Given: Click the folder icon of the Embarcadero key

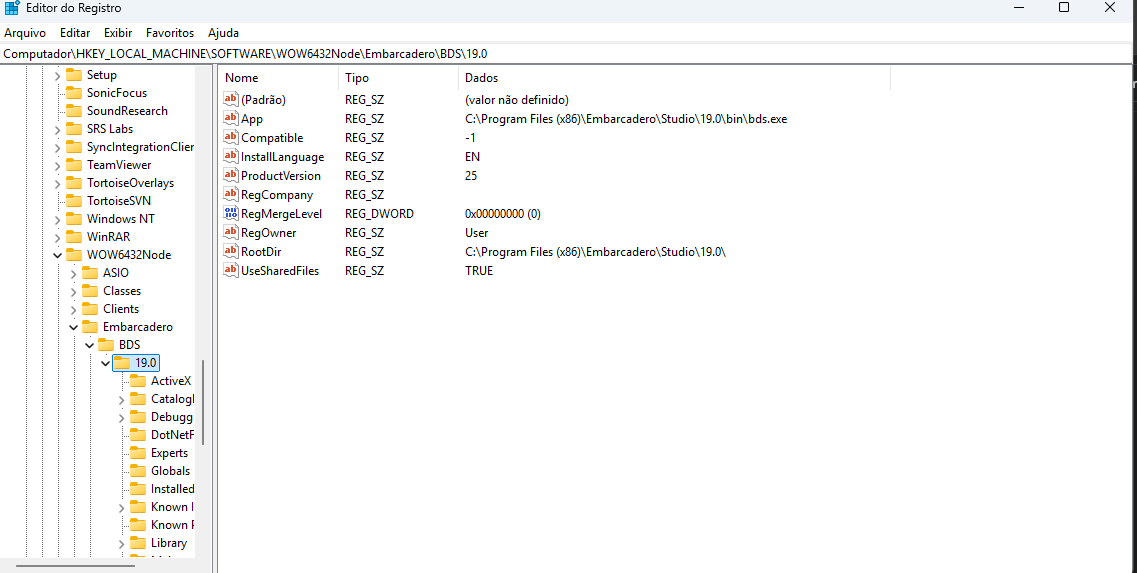Looking at the screenshot, I should point(90,326).
